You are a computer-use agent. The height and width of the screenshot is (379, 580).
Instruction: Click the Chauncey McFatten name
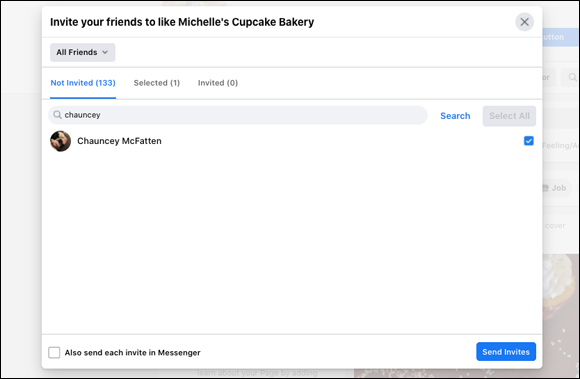pos(119,141)
